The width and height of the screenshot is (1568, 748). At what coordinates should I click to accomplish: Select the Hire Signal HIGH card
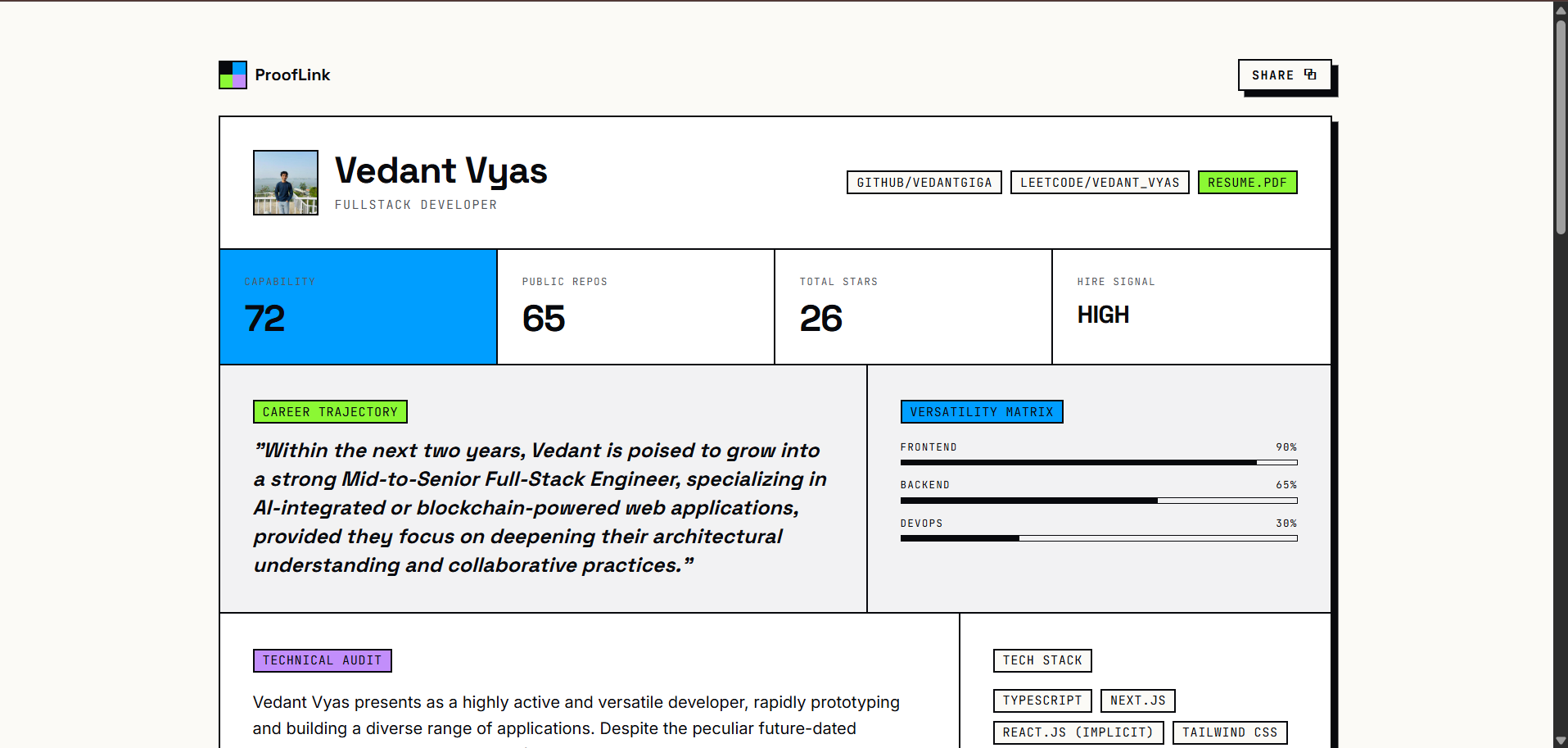[1191, 306]
